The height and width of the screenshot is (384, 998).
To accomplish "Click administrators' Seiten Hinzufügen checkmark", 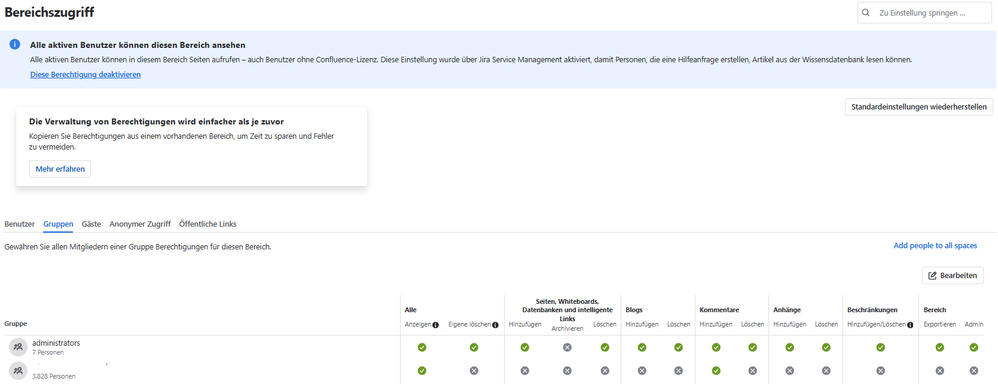I will point(524,347).
